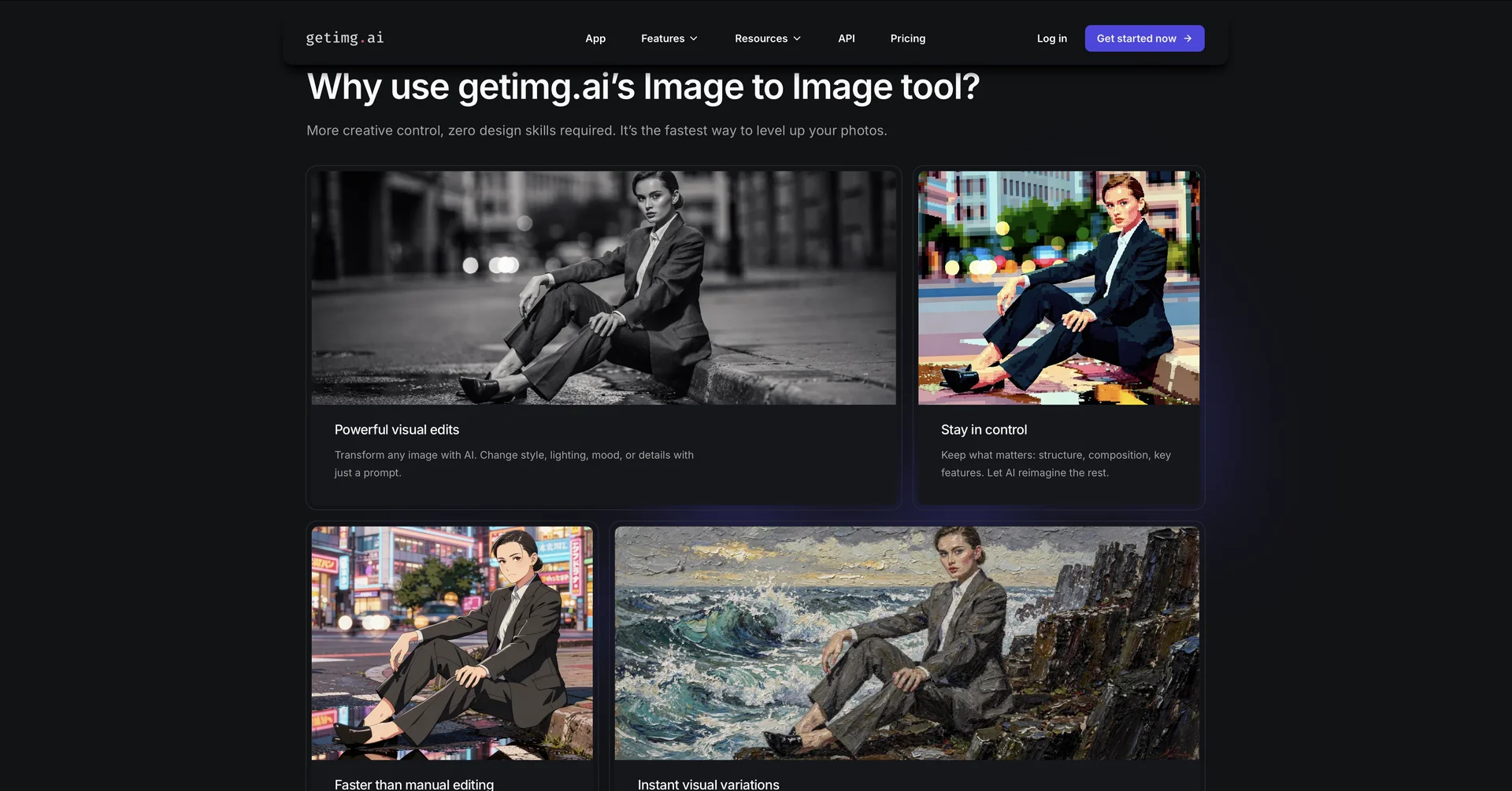Click the Faster than manual editing heading
The width and height of the screenshot is (1512, 791).
pyautogui.click(x=413, y=783)
